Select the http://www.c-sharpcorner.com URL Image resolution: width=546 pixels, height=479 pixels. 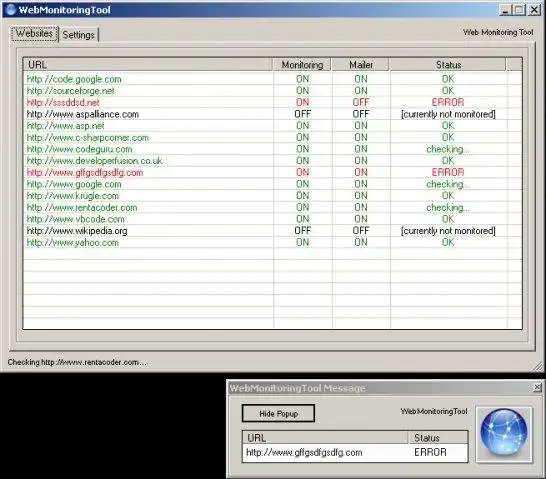(88, 138)
